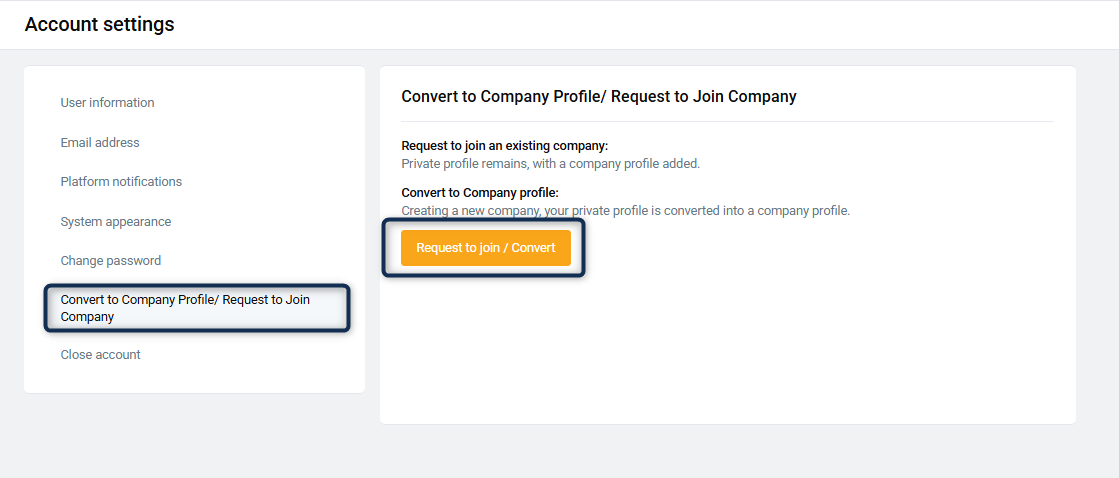
Task: Click the bold 'Request to join an existing company:' label
Action: pyautogui.click(x=504, y=146)
